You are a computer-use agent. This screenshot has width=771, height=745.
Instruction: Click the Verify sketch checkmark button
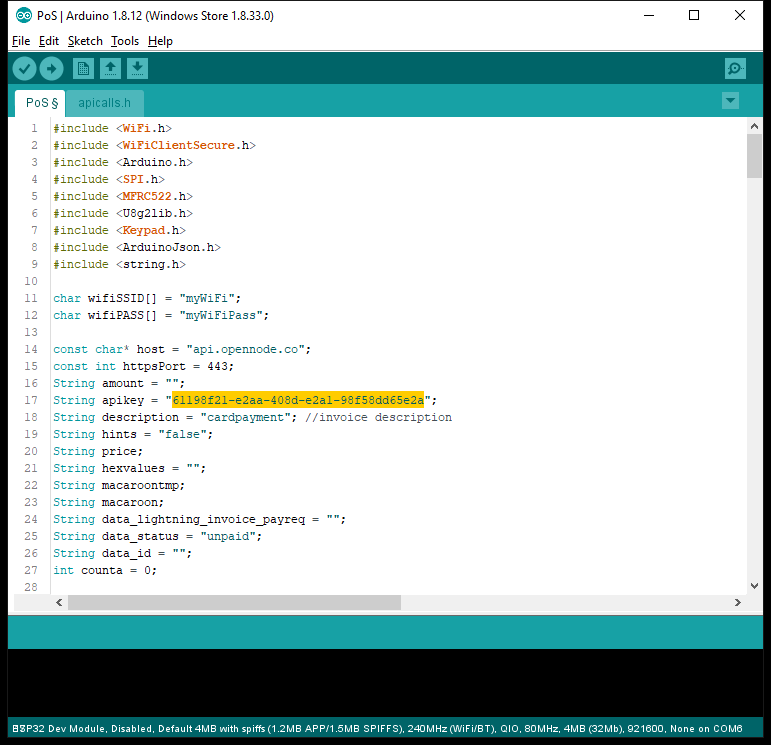point(24,69)
